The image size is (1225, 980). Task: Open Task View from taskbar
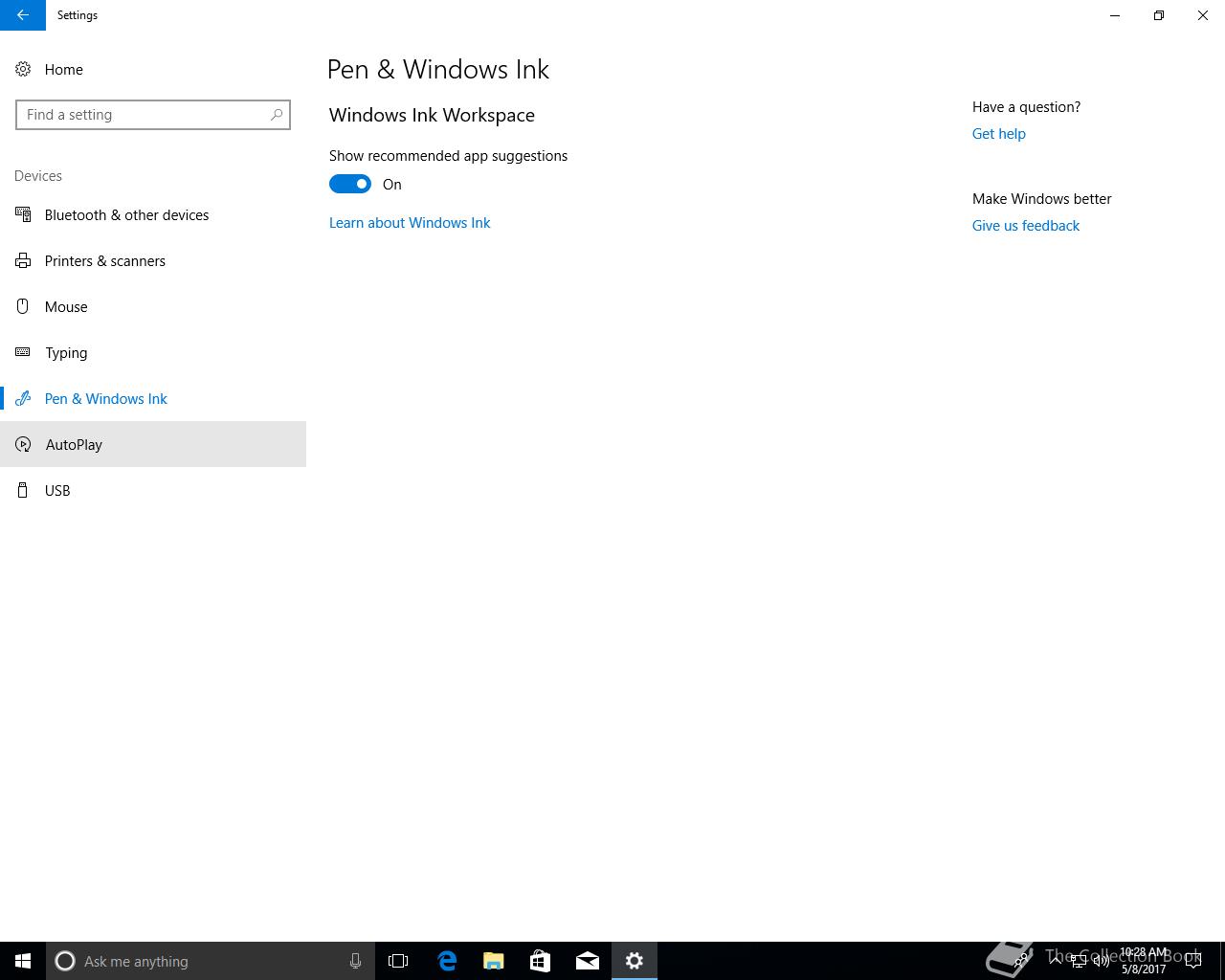[x=398, y=961]
